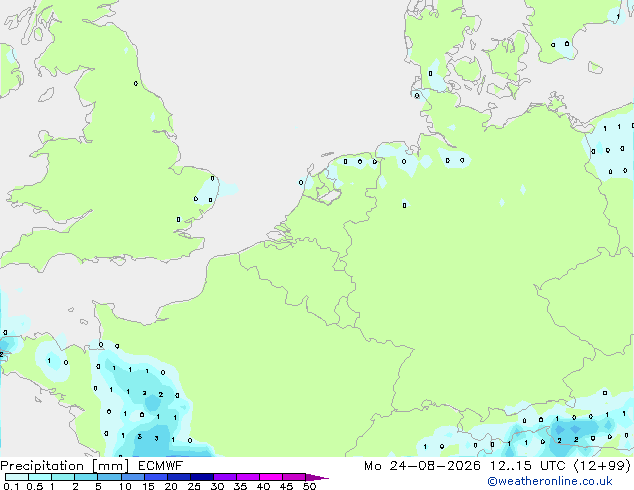The height and width of the screenshot is (490, 634).
Task: Select the 25 to 30 mm legend swatch
Action: (x=201, y=477)
